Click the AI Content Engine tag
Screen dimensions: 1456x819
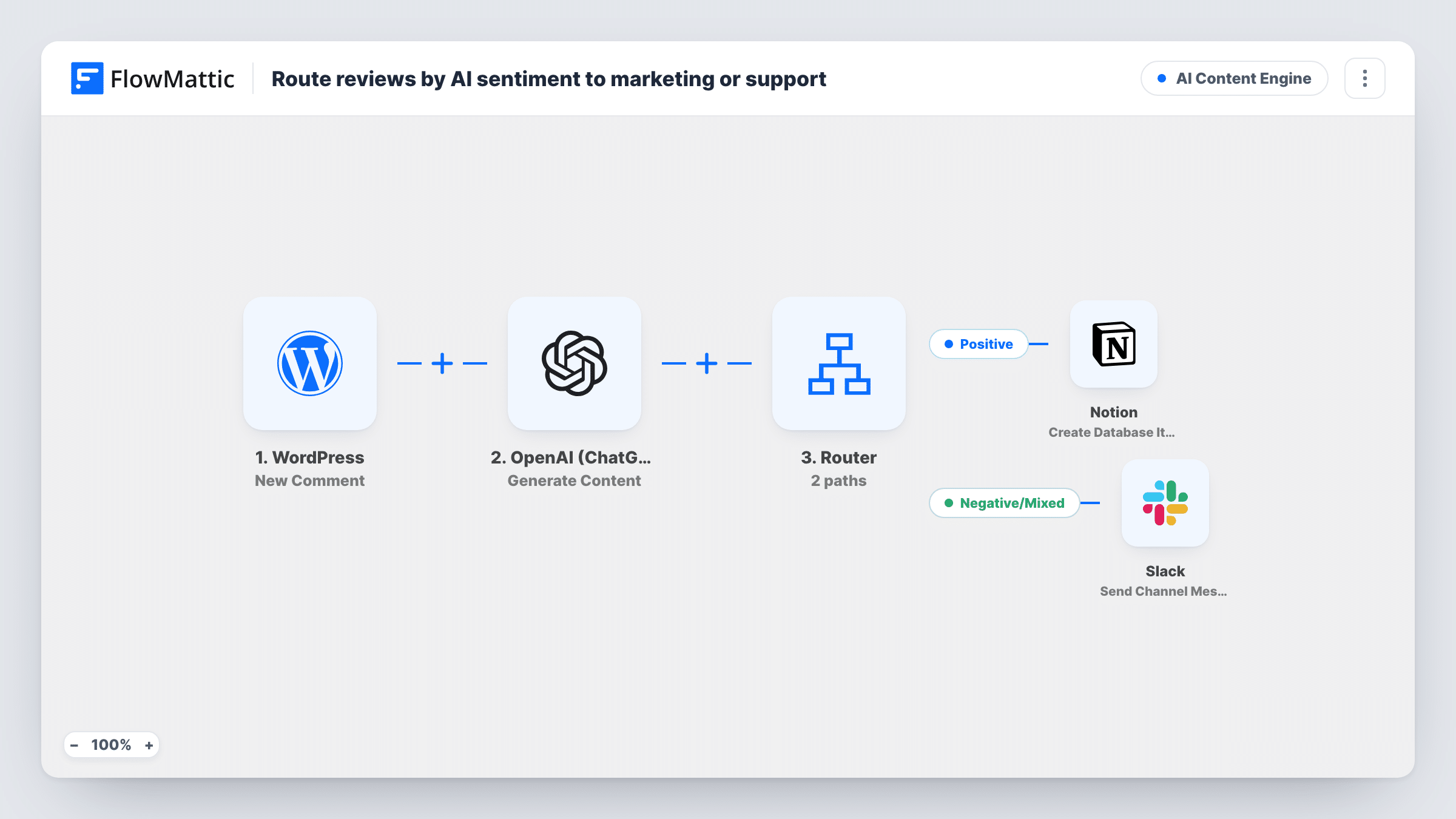[x=1235, y=78]
